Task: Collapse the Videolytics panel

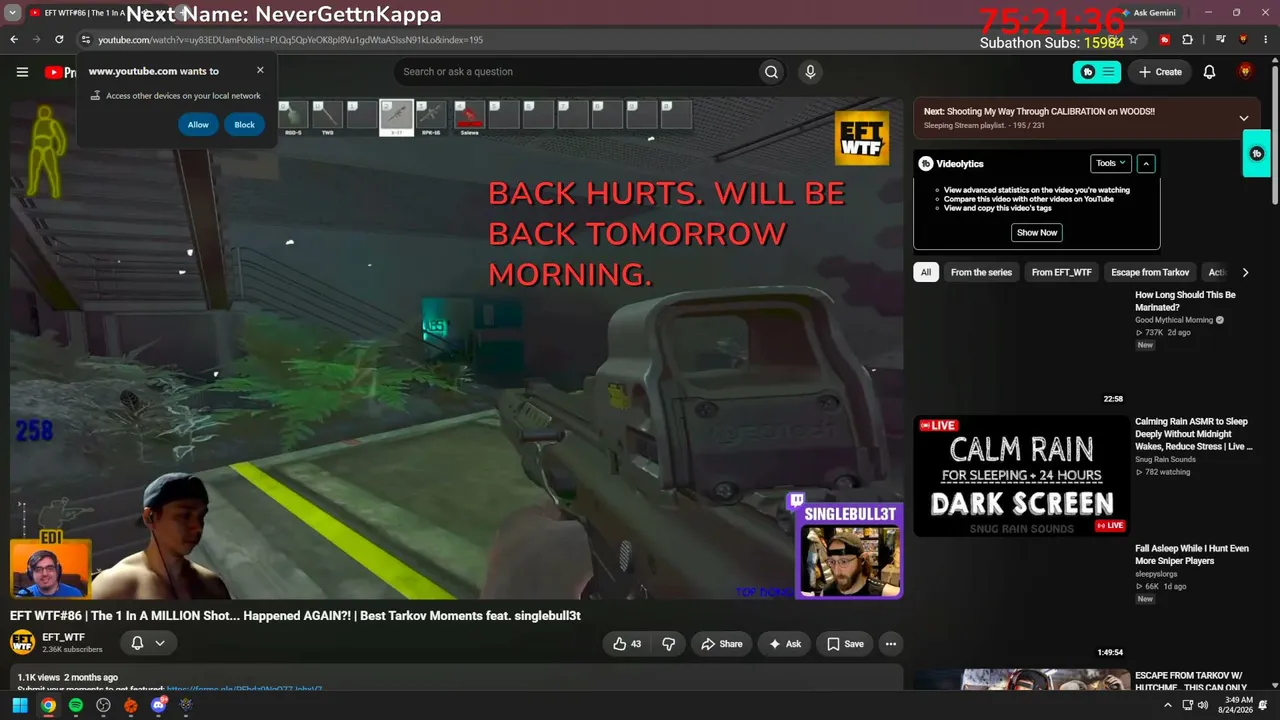Action: point(1146,163)
